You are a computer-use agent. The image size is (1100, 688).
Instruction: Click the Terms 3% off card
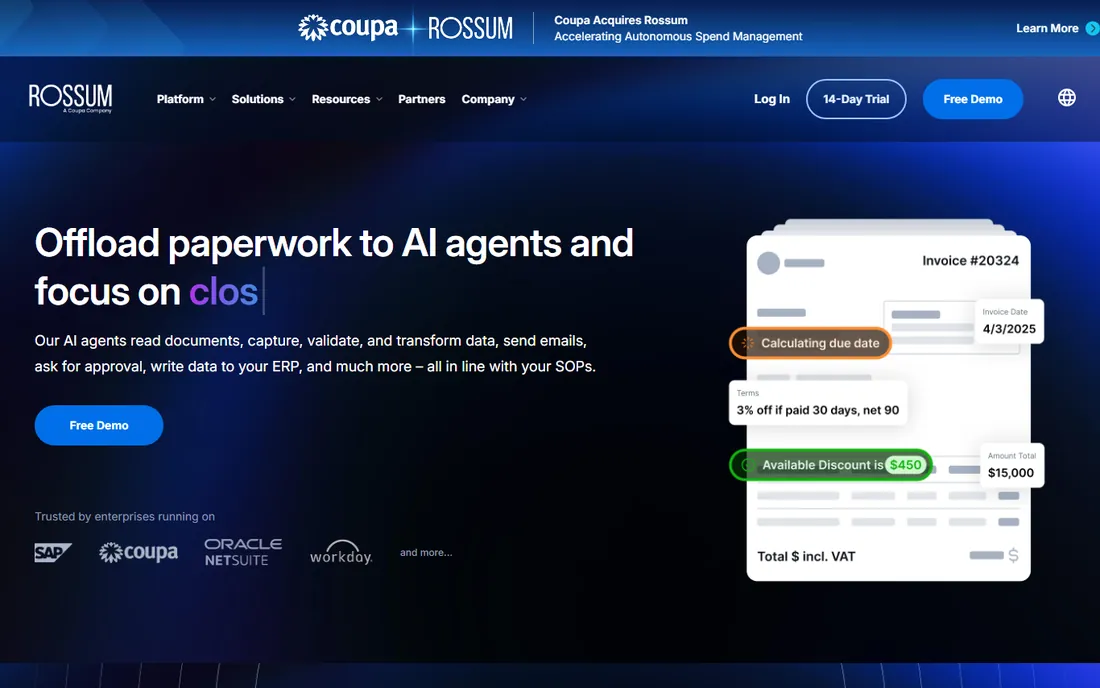click(x=818, y=403)
